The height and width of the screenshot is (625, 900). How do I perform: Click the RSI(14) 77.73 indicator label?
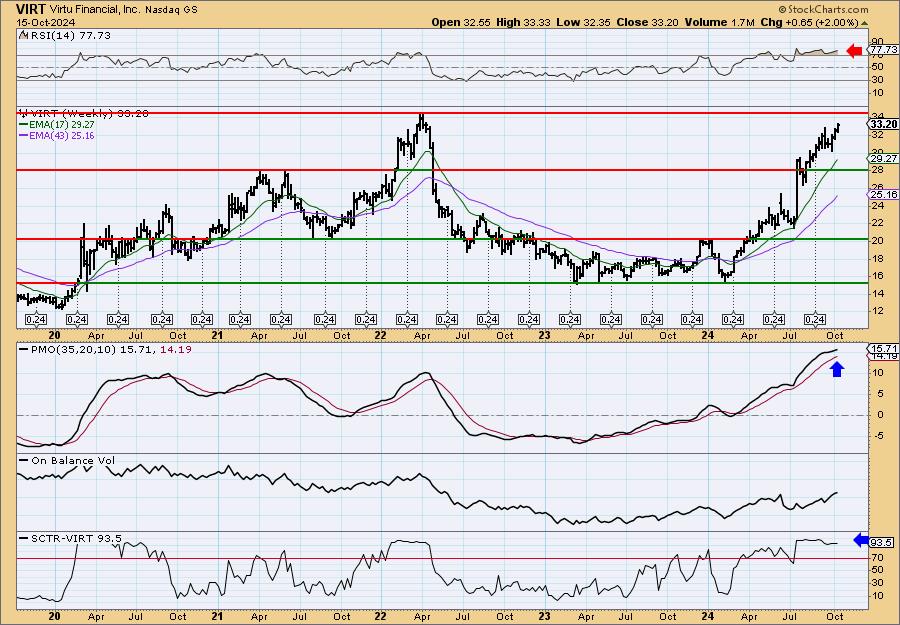click(69, 35)
